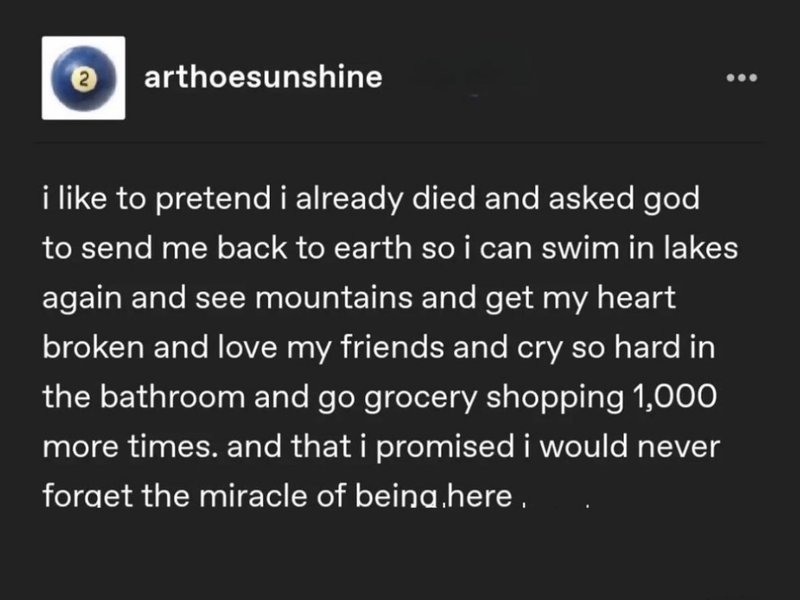Open the arthoesunshine blog link
Screen dimensions: 800x600
pos(263,77)
